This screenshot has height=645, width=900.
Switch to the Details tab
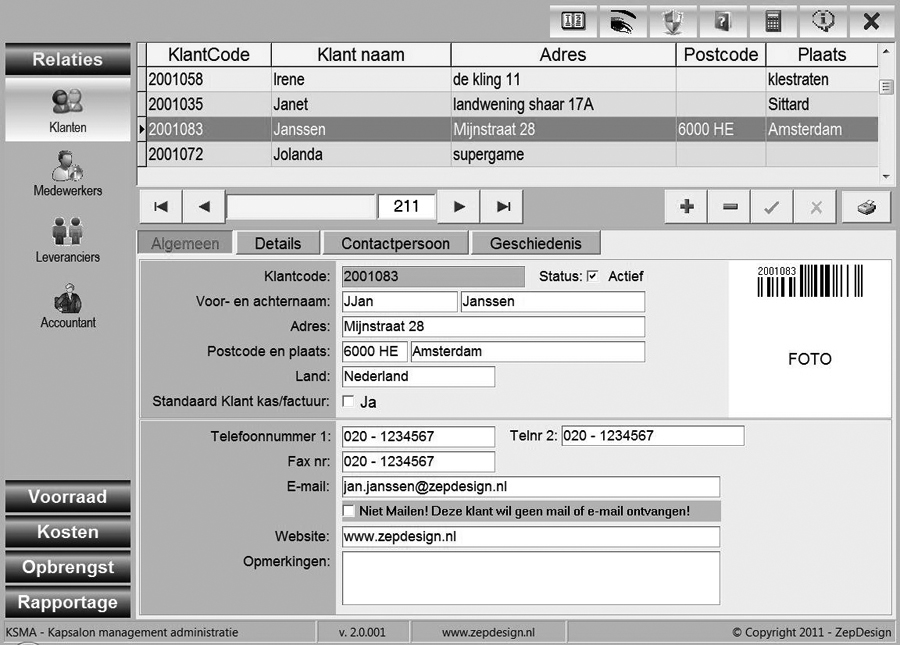coord(277,242)
